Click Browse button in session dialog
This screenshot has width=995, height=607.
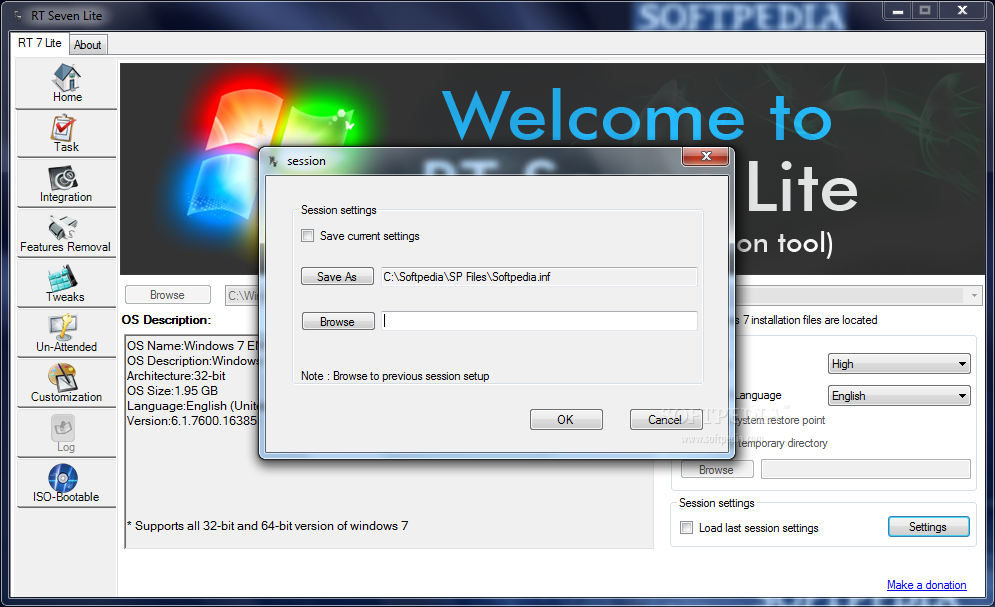click(338, 322)
